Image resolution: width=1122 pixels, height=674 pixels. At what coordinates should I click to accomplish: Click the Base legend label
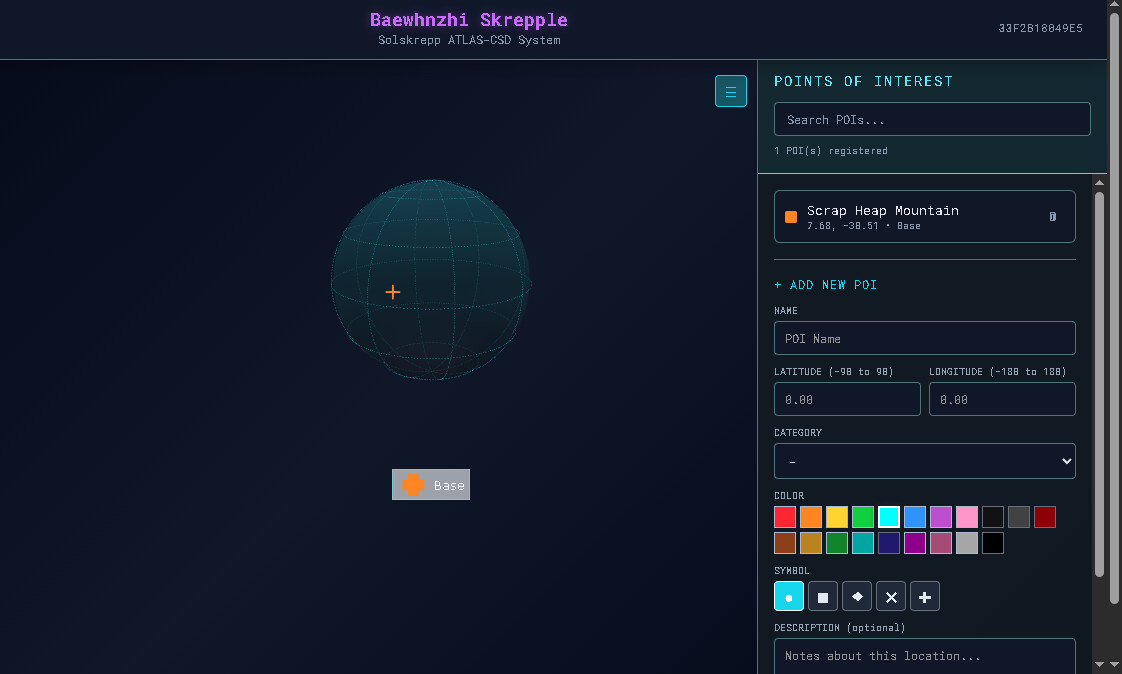click(431, 485)
